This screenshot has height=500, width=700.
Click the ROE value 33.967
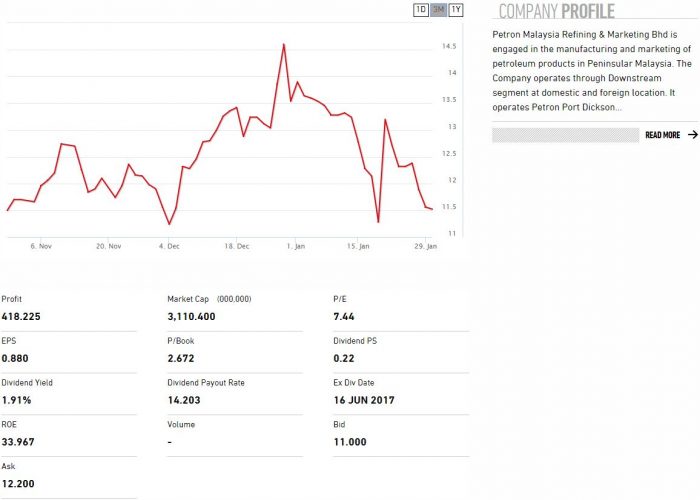[18, 442]
